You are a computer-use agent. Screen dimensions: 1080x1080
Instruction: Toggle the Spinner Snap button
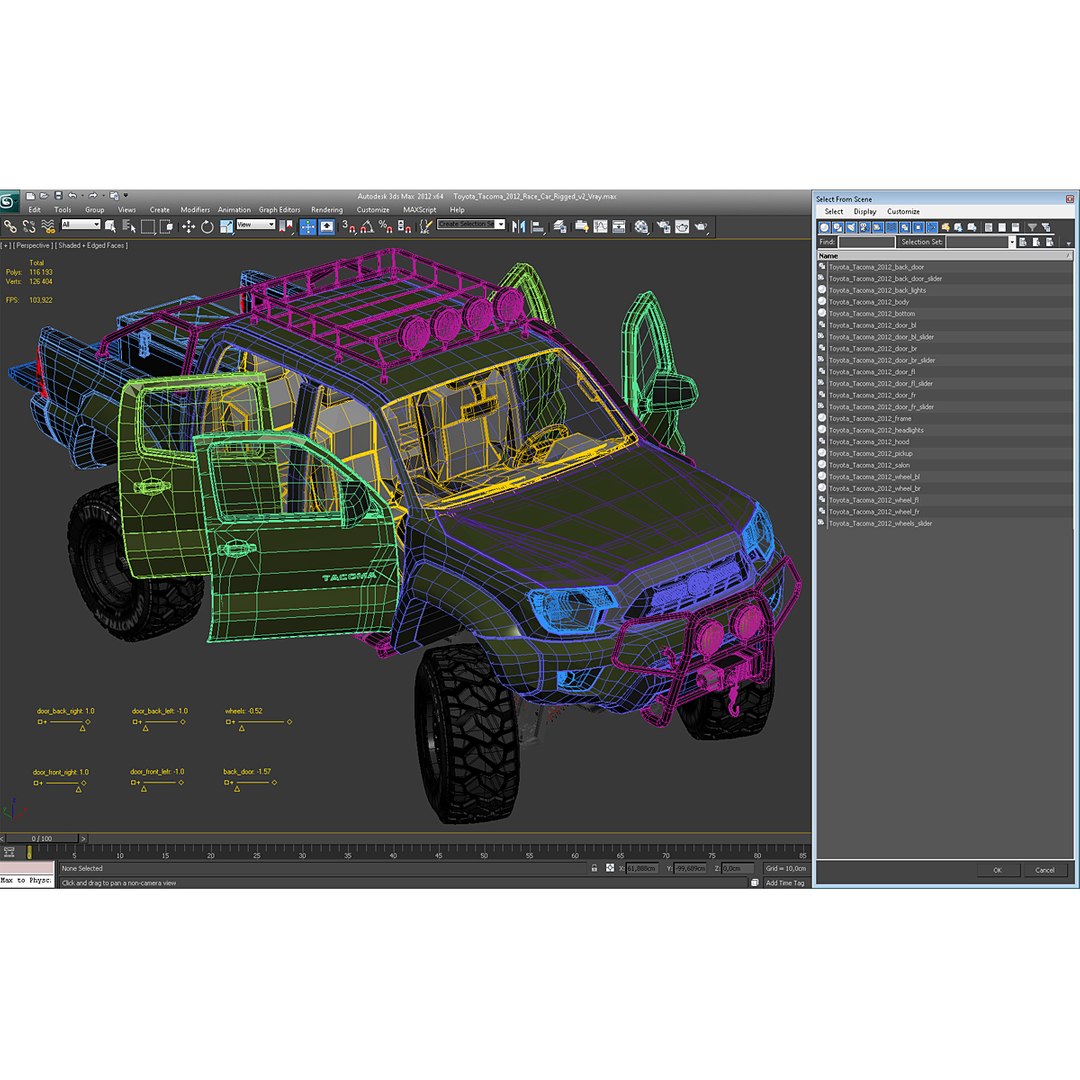click(404, 226)
